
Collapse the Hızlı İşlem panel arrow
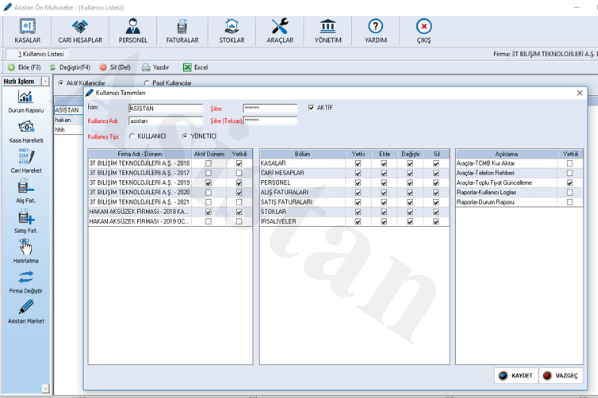coord(45,81)
